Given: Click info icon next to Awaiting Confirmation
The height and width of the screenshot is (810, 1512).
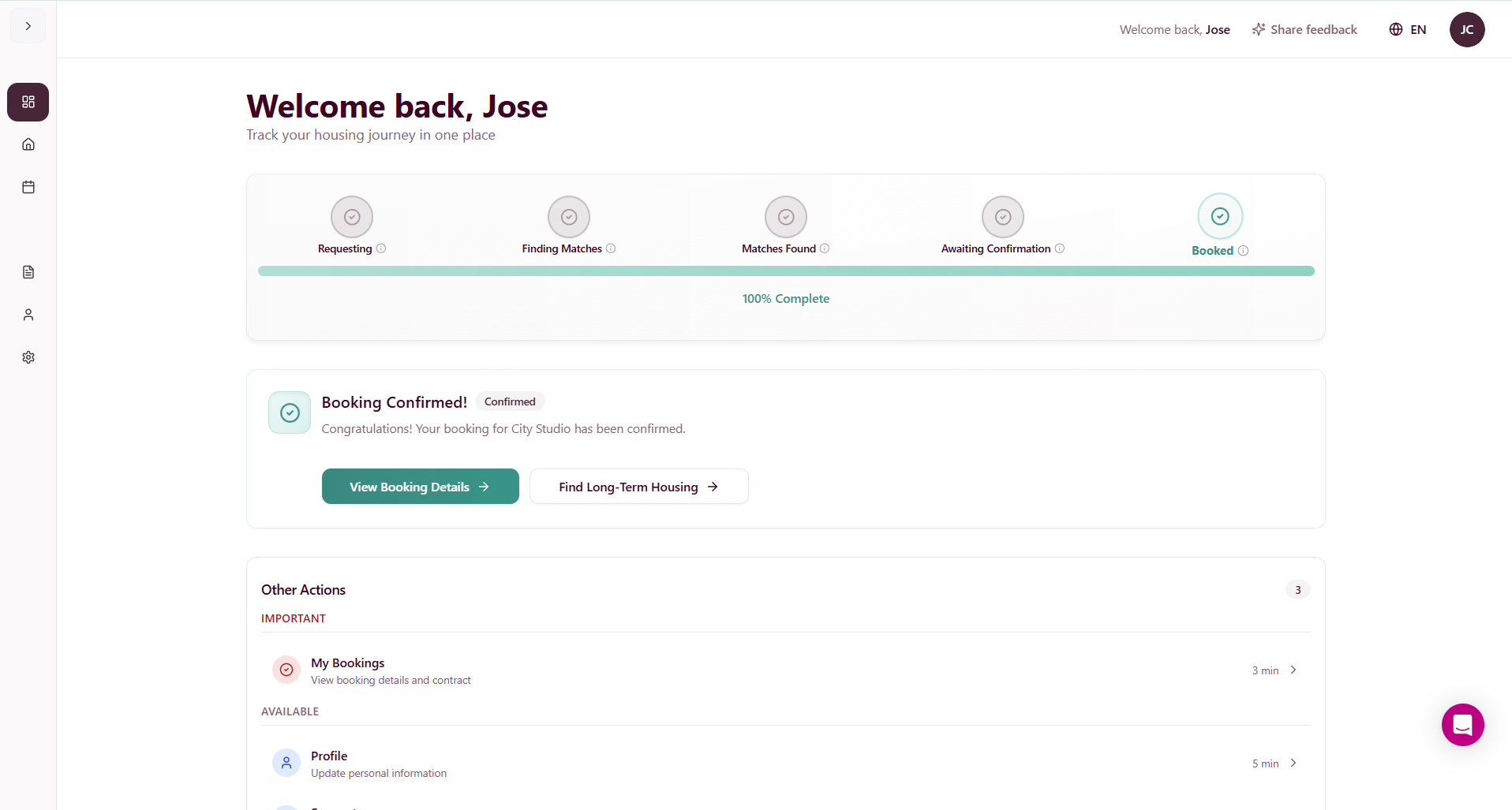Looking at the screenshot, I should (1060, 248).
